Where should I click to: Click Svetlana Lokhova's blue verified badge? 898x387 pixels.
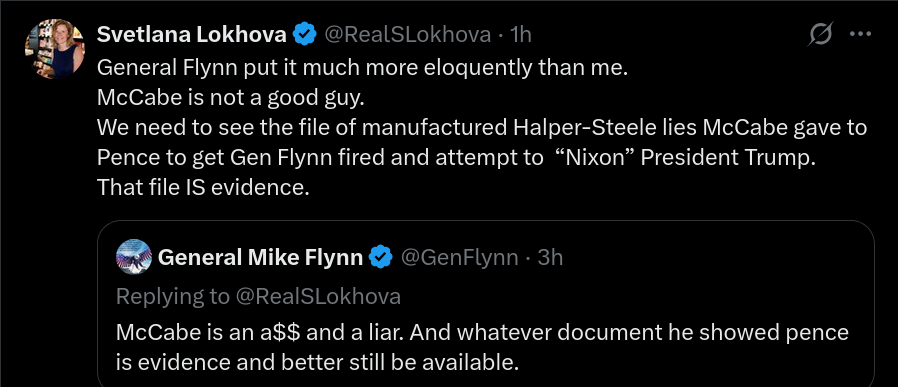tap(305, 35)
